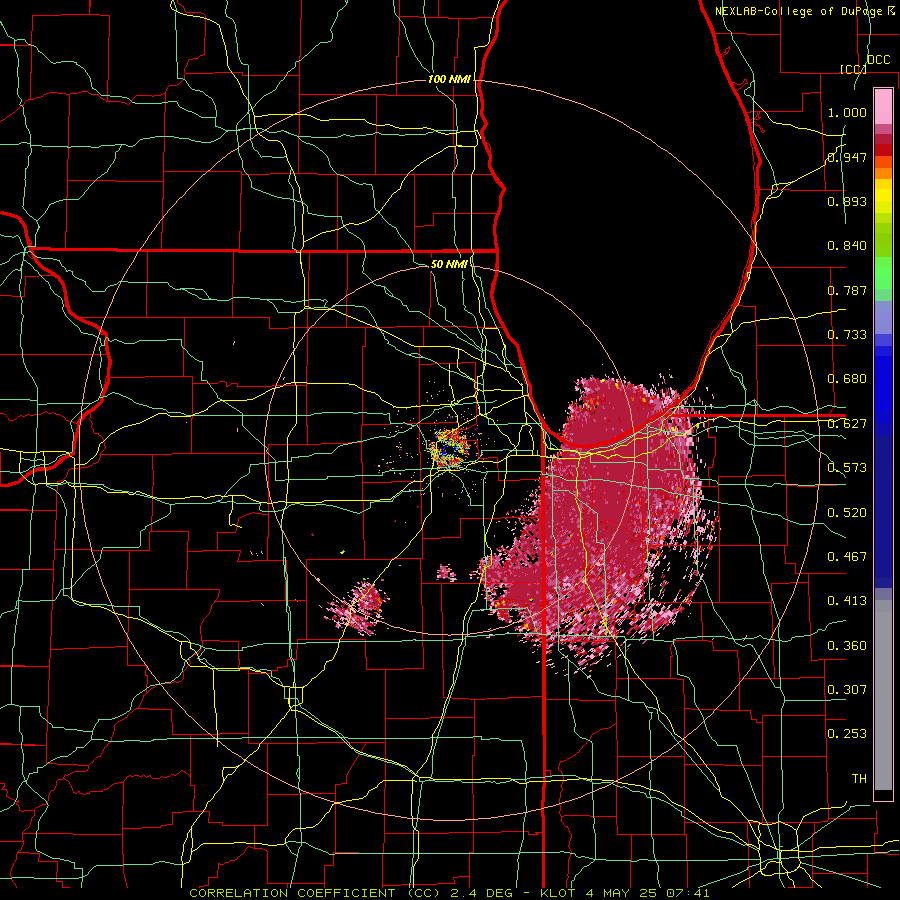Screen dimensions: 900x900
Task: Click the Correlation Coefficient KLOT caption at bottom
Action: coord(449,893)
